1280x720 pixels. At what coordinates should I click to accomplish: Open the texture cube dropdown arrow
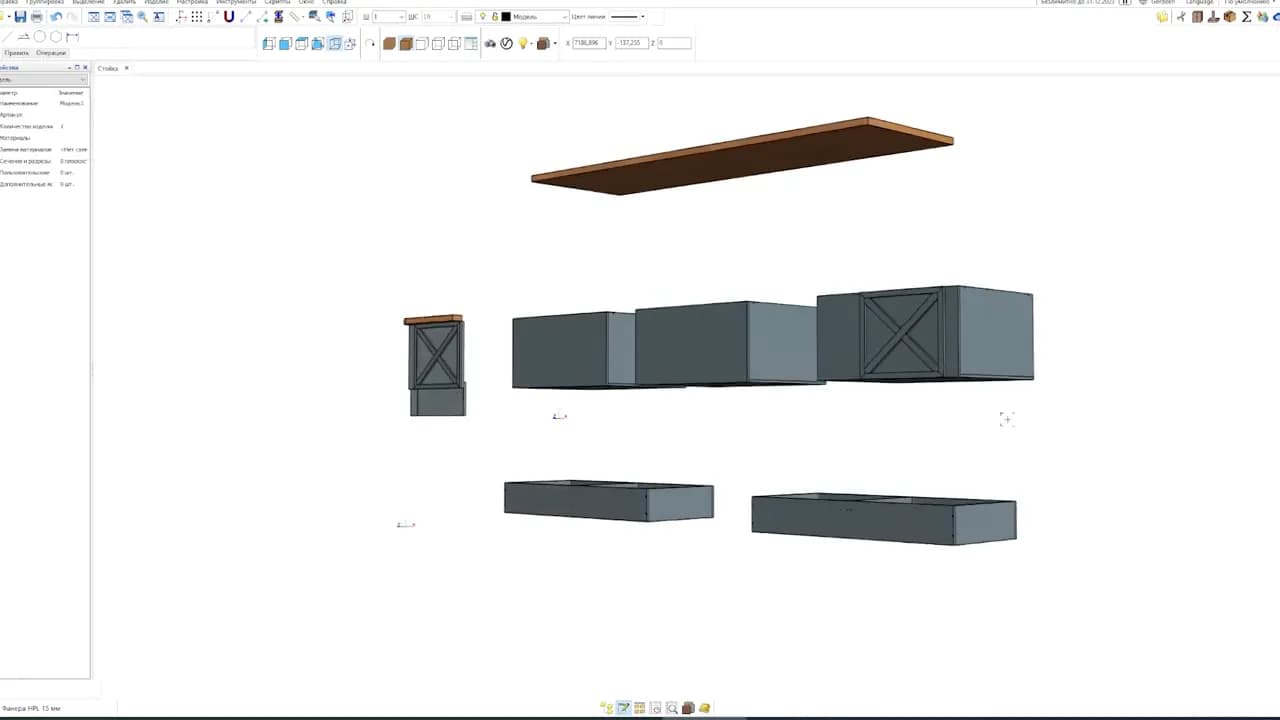tap(555, 44)
